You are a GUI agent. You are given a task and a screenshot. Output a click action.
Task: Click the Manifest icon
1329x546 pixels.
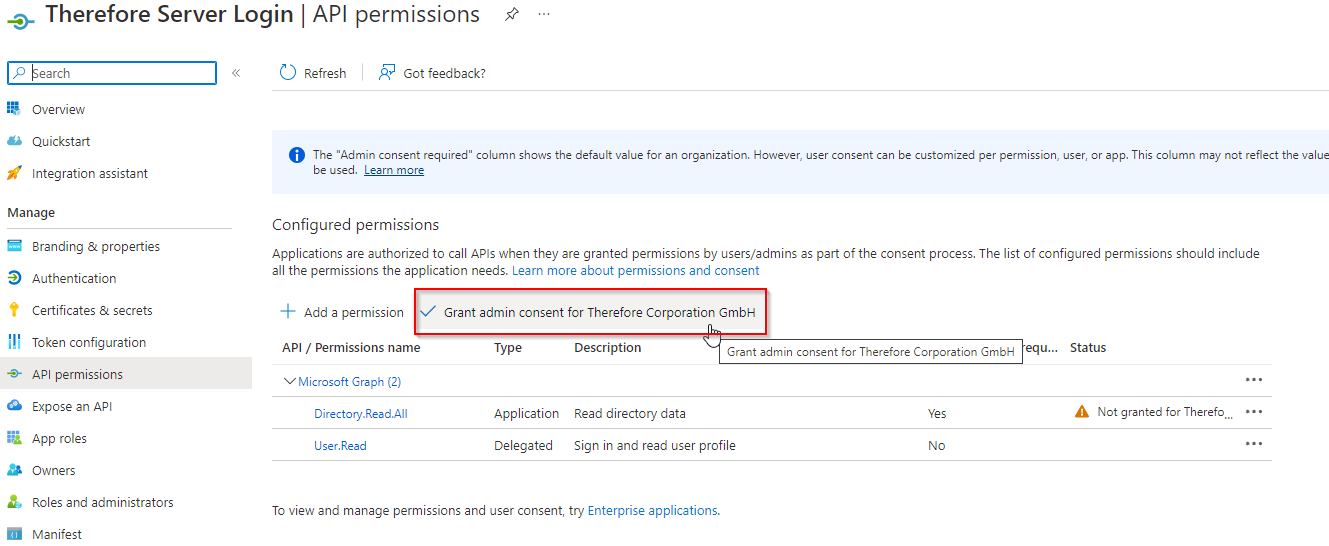click(14, 534)
